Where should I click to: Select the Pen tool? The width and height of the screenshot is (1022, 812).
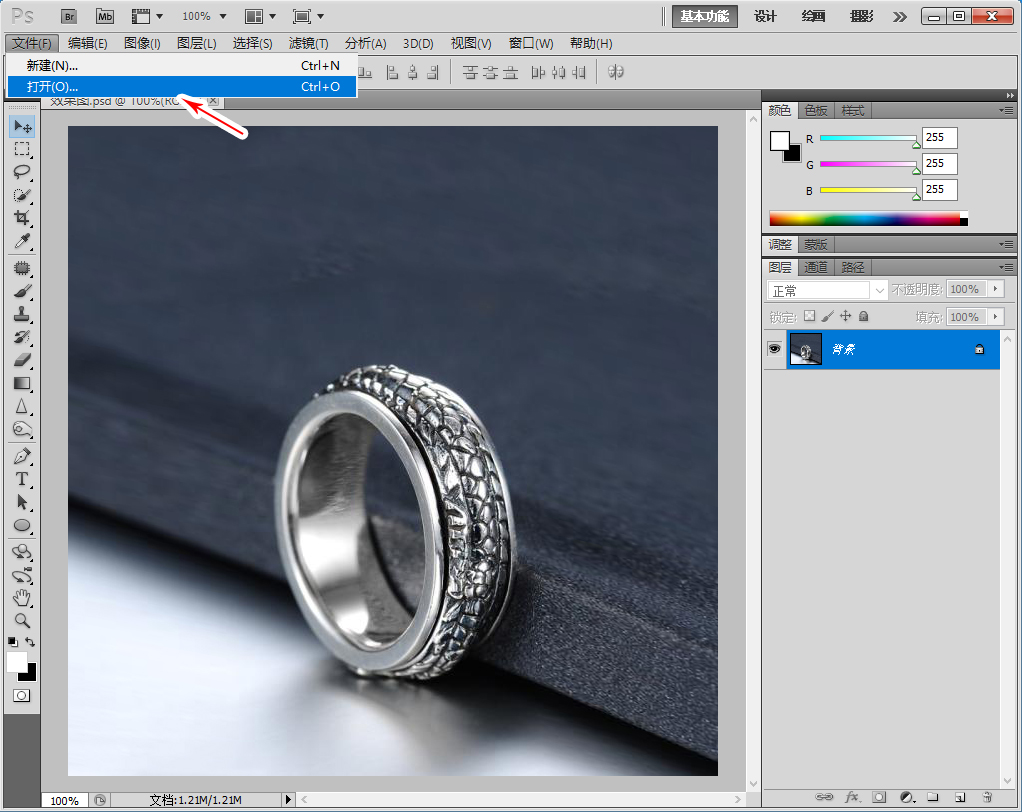point(22,456)
